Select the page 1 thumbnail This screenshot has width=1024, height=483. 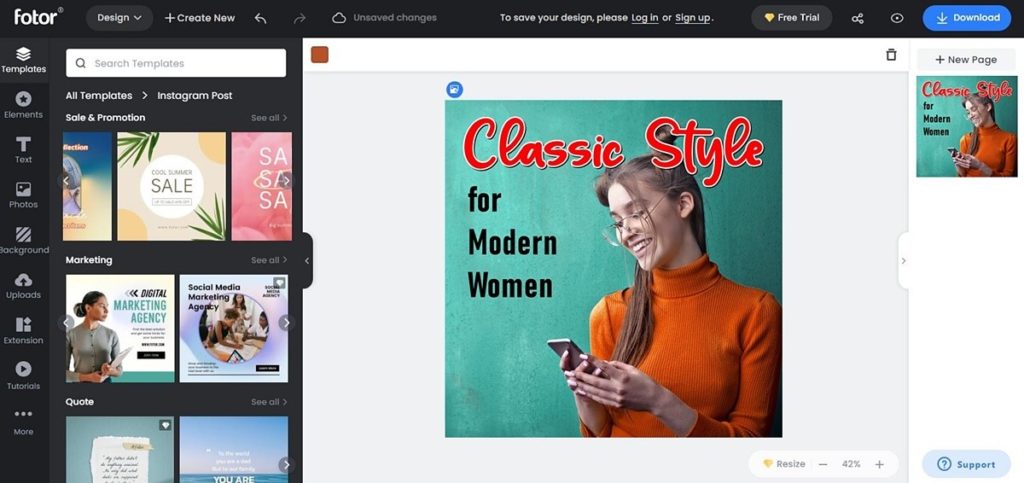coord(967,127)
